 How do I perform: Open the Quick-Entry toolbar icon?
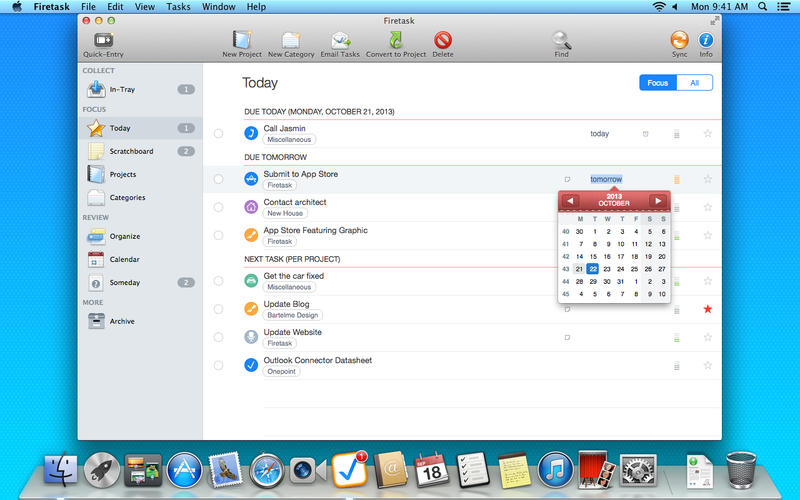104,40
